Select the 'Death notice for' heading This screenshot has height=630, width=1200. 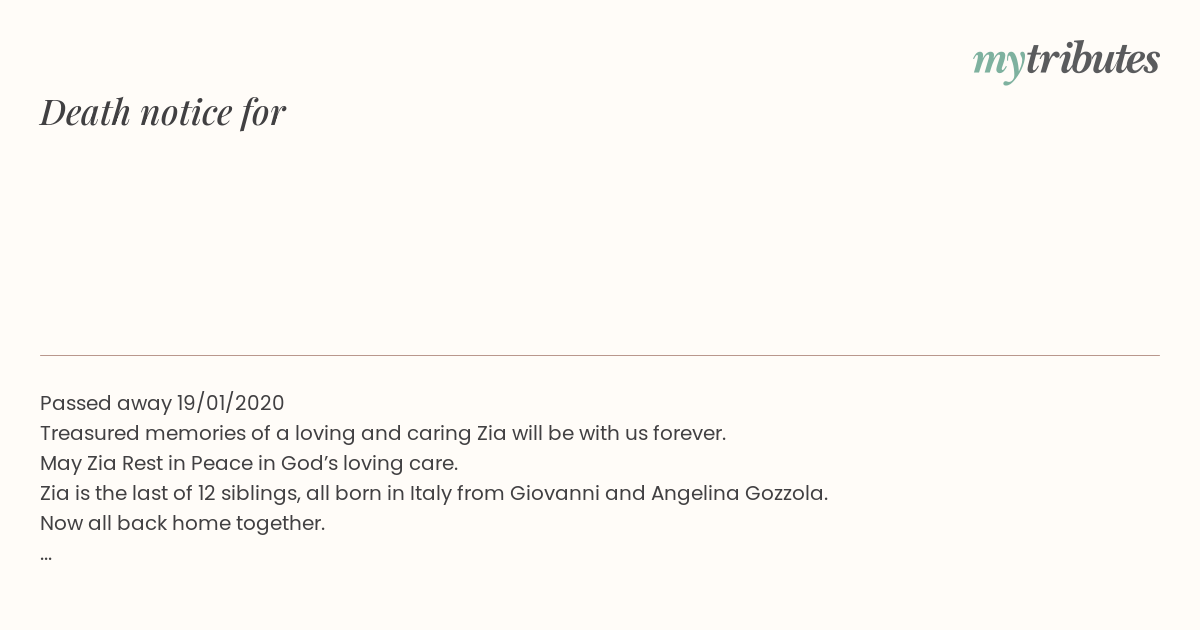[x=163, y=112]
